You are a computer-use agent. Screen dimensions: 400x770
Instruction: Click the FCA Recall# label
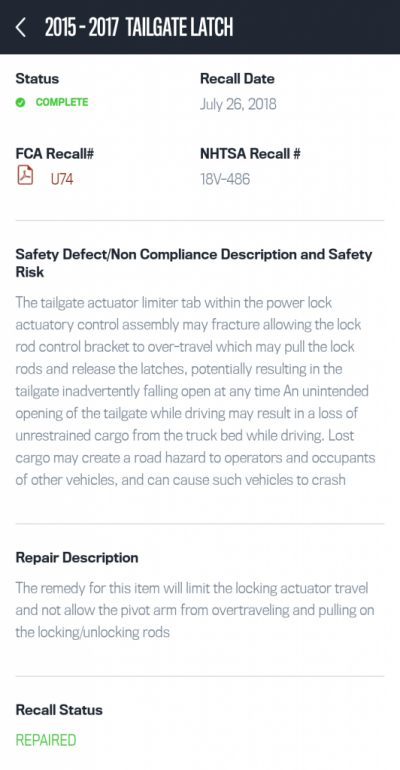pos(54,154)
